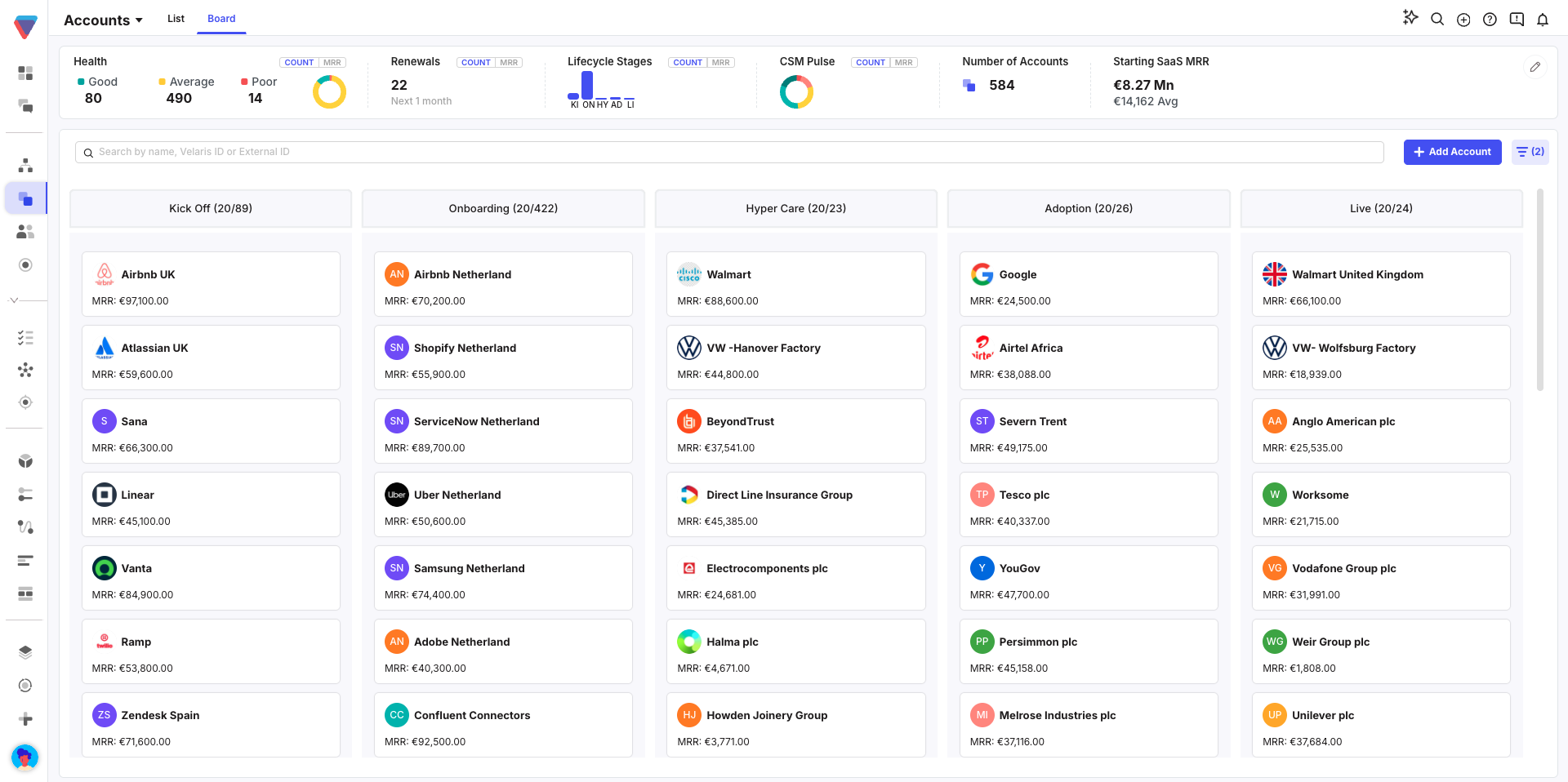Click the Good health count 80
This screenshot has width=1568, height=782.
[93, 99]
